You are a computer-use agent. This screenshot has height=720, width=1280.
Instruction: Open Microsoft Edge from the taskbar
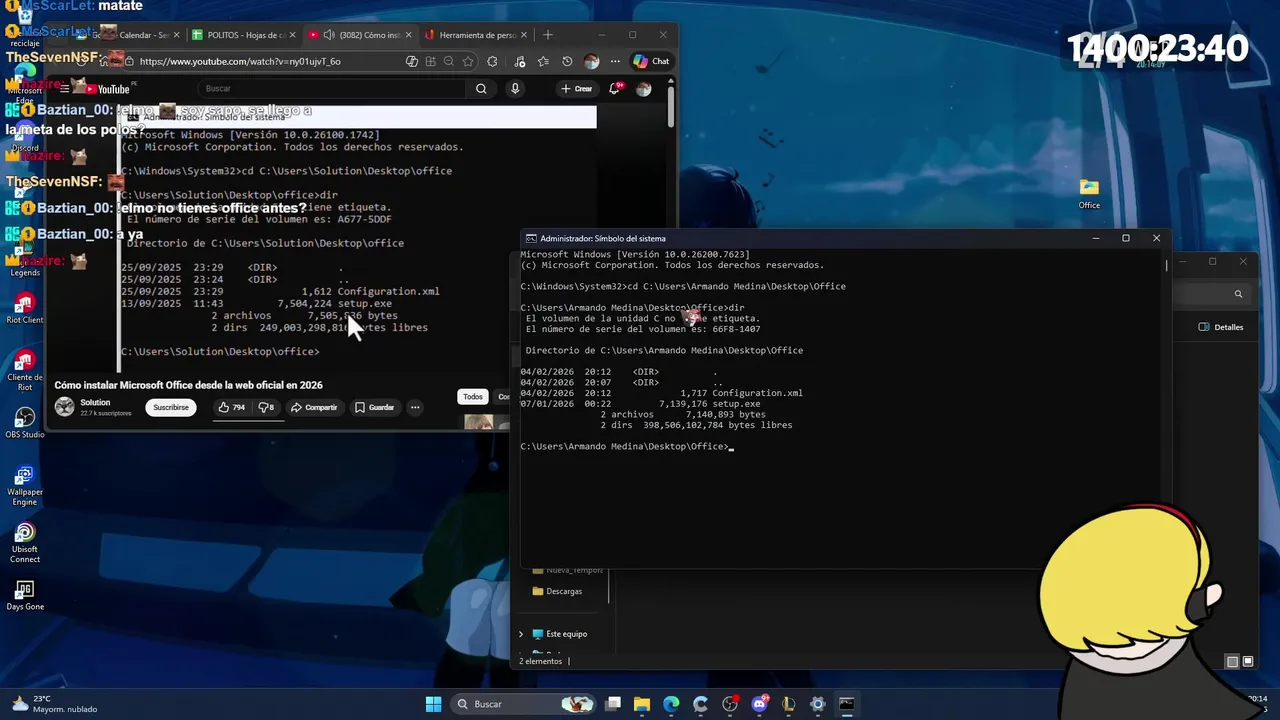[671, 704]
